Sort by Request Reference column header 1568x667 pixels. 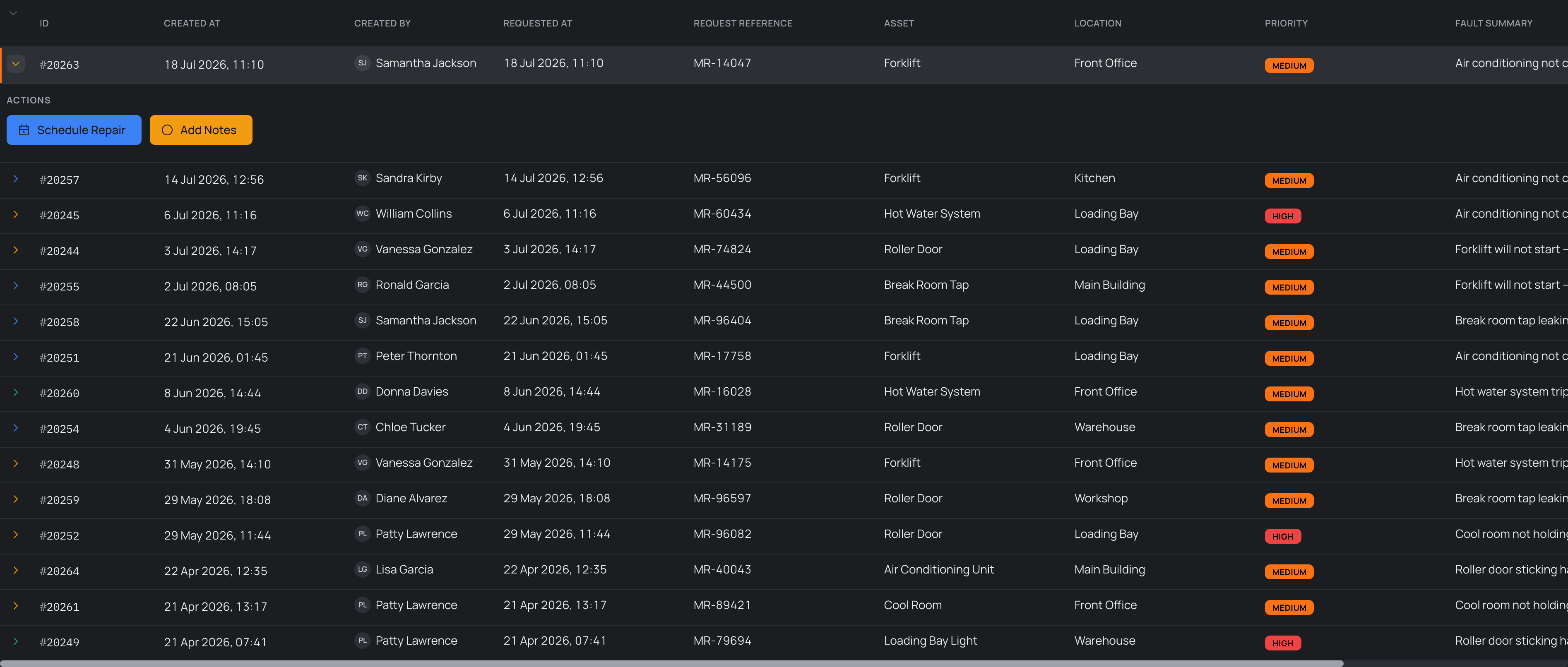[743, 23]
